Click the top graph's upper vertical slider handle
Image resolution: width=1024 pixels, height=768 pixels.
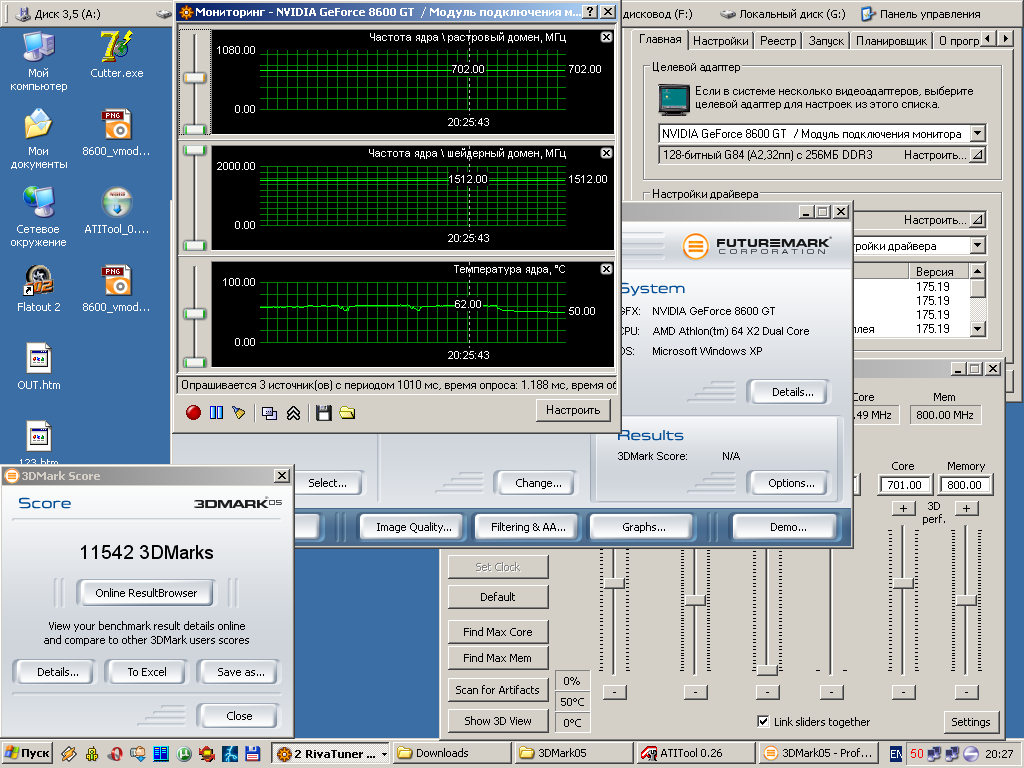point(195,78)
